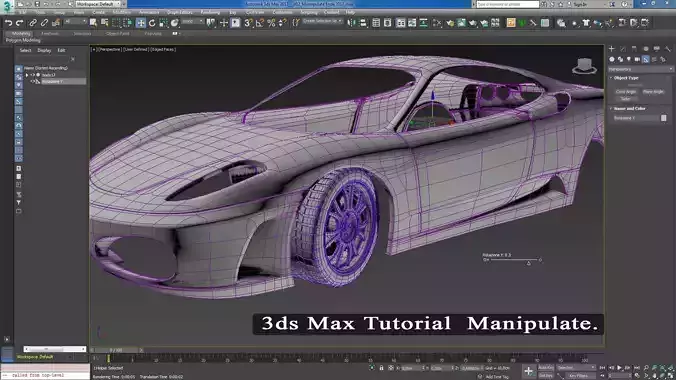Image resolution: width=676 pixels, height=380 pixels.
Task: Activate the Select and Link tool
Action: [x=33, y=23]
